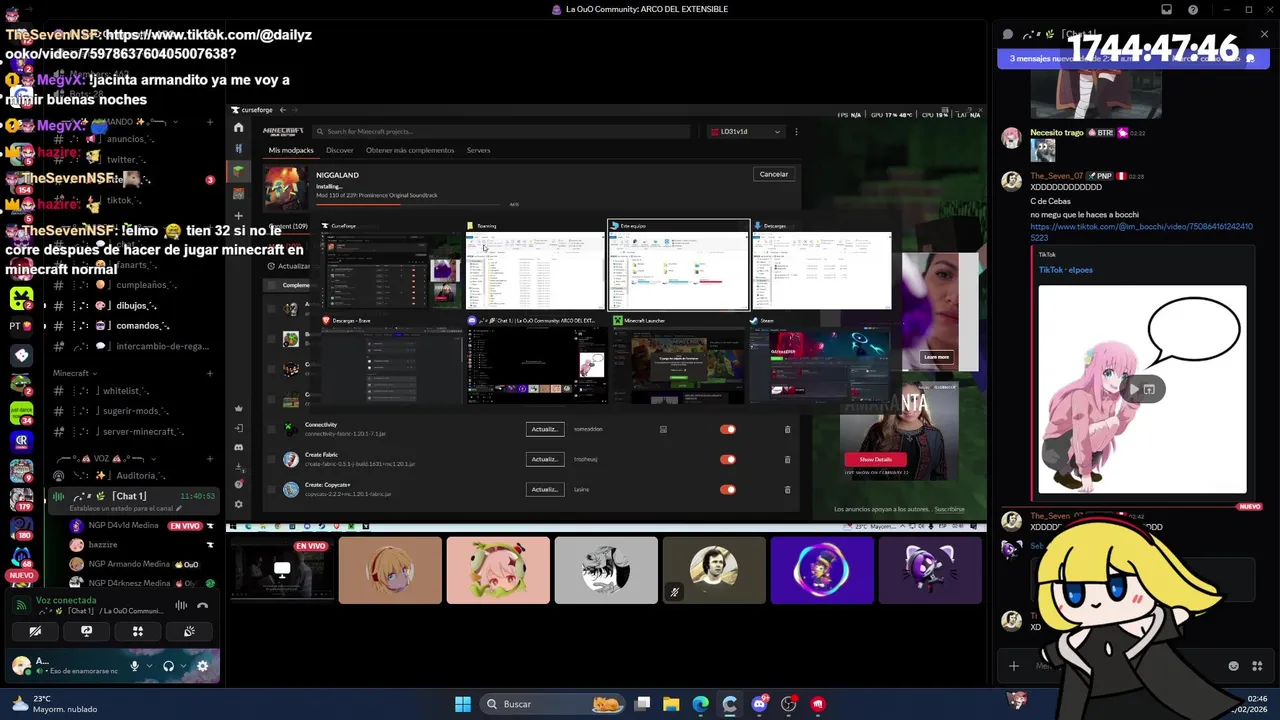
Task: Click the Minecraft projects search field
Action: (500, 131)
